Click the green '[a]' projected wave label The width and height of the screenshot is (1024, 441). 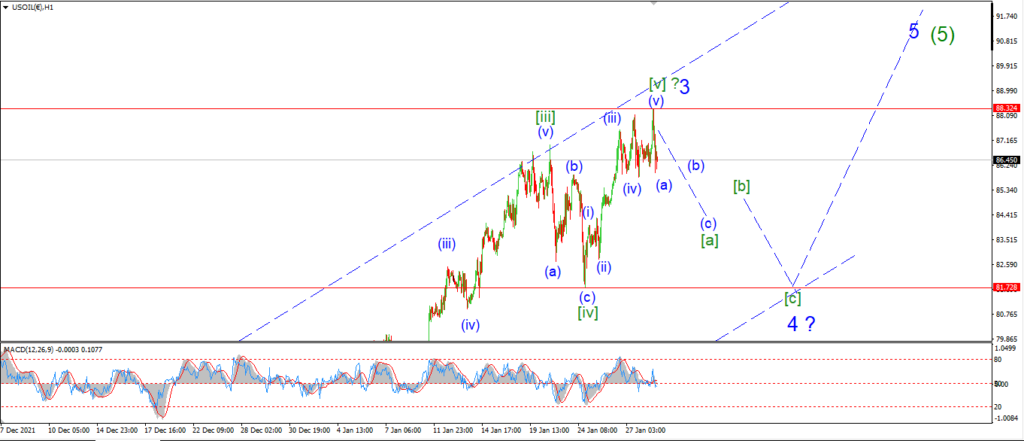click(710, 240)
